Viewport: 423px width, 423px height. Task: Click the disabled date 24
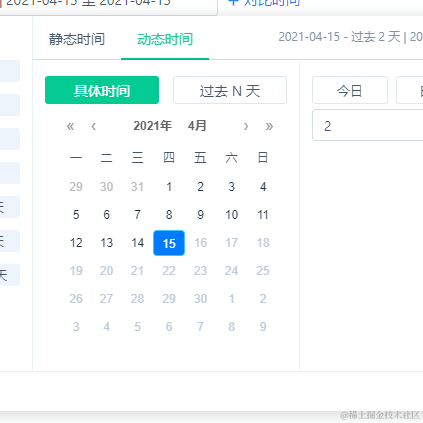pos(232,271)
